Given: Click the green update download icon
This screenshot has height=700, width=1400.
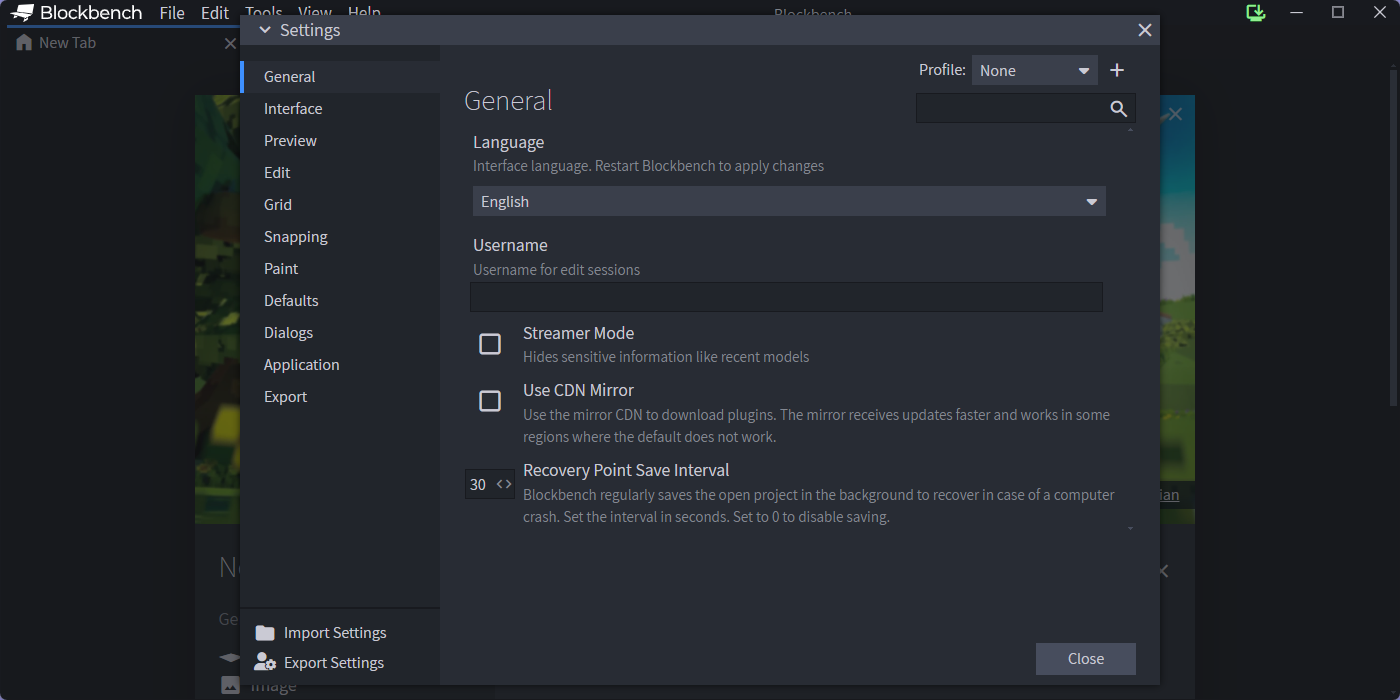Looking at the screenshot, I should point(1256,13).
